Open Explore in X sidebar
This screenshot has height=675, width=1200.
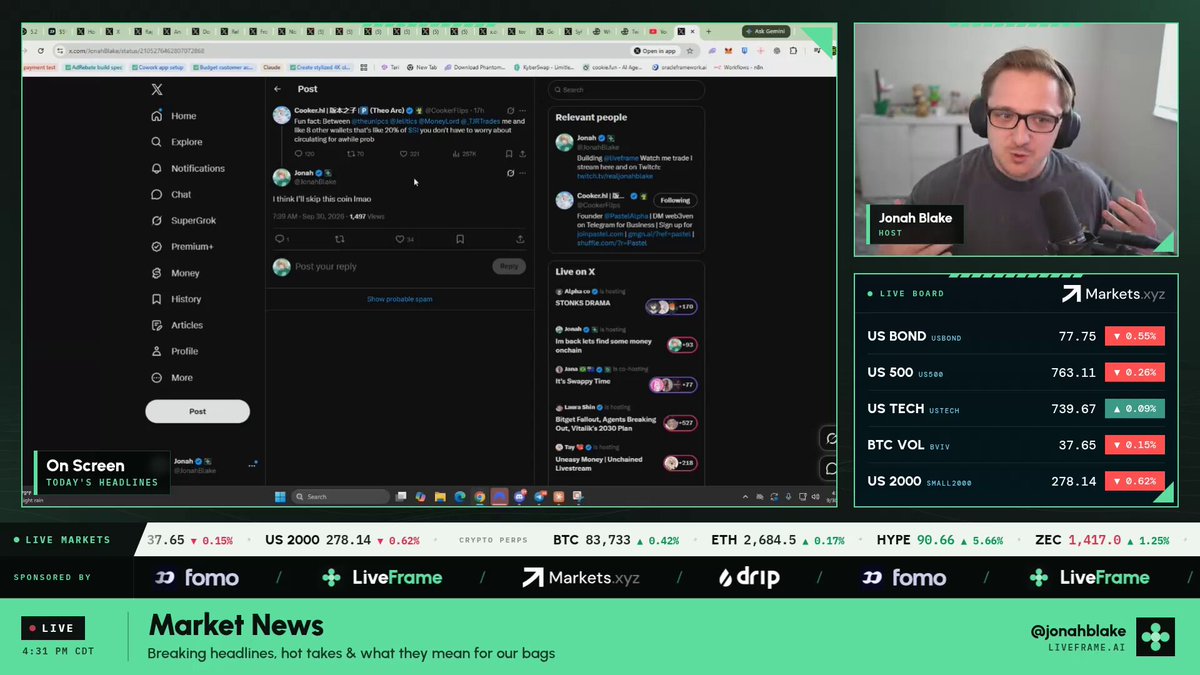tap(177, 142)
